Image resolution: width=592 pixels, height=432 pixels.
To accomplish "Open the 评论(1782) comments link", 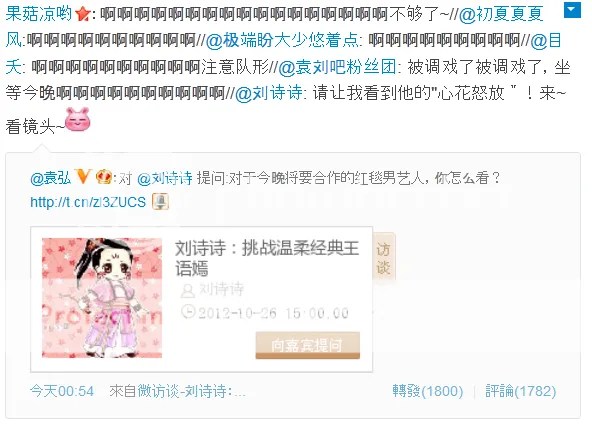I will pos(521,391).
